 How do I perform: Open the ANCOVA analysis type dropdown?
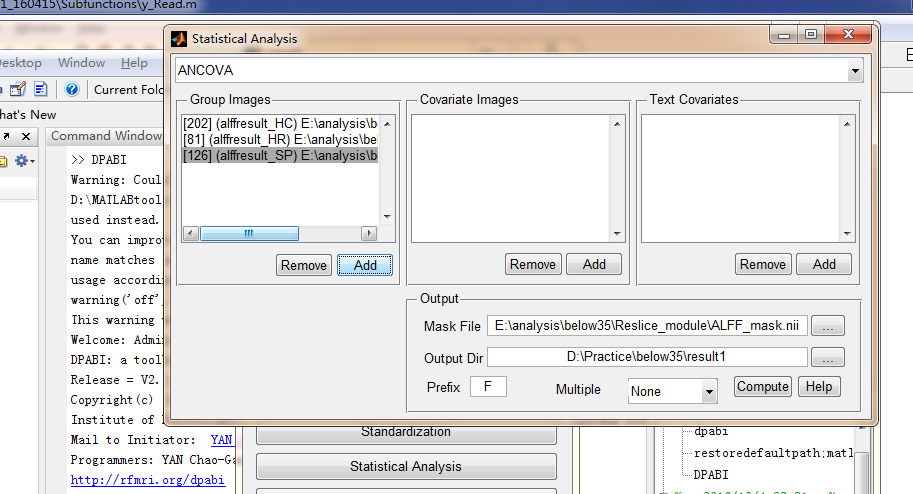click(x=854, y=71)
